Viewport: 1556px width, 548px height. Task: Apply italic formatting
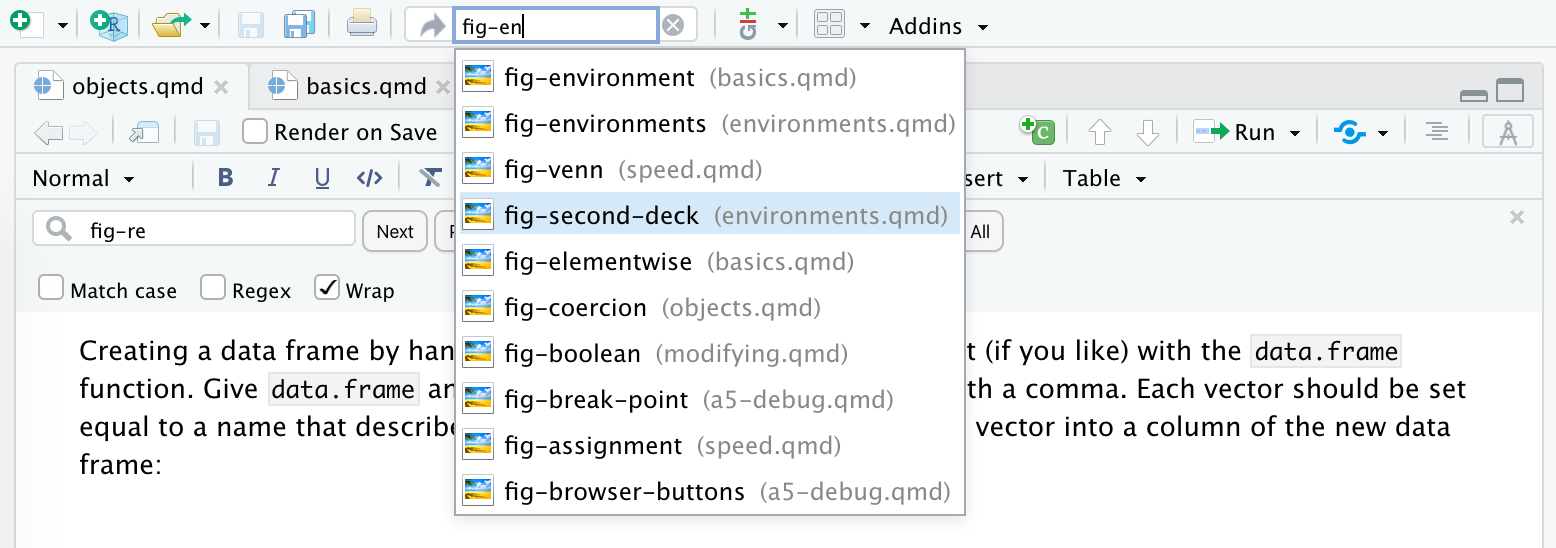click(274, 178)
